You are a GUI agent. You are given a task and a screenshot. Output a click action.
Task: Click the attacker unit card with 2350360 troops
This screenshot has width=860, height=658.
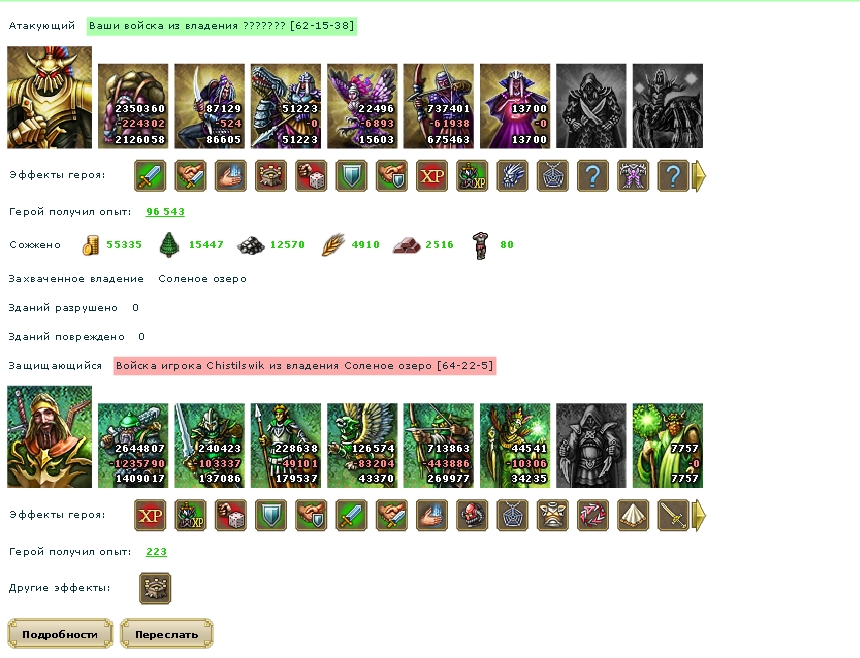(x=133, y=106)
